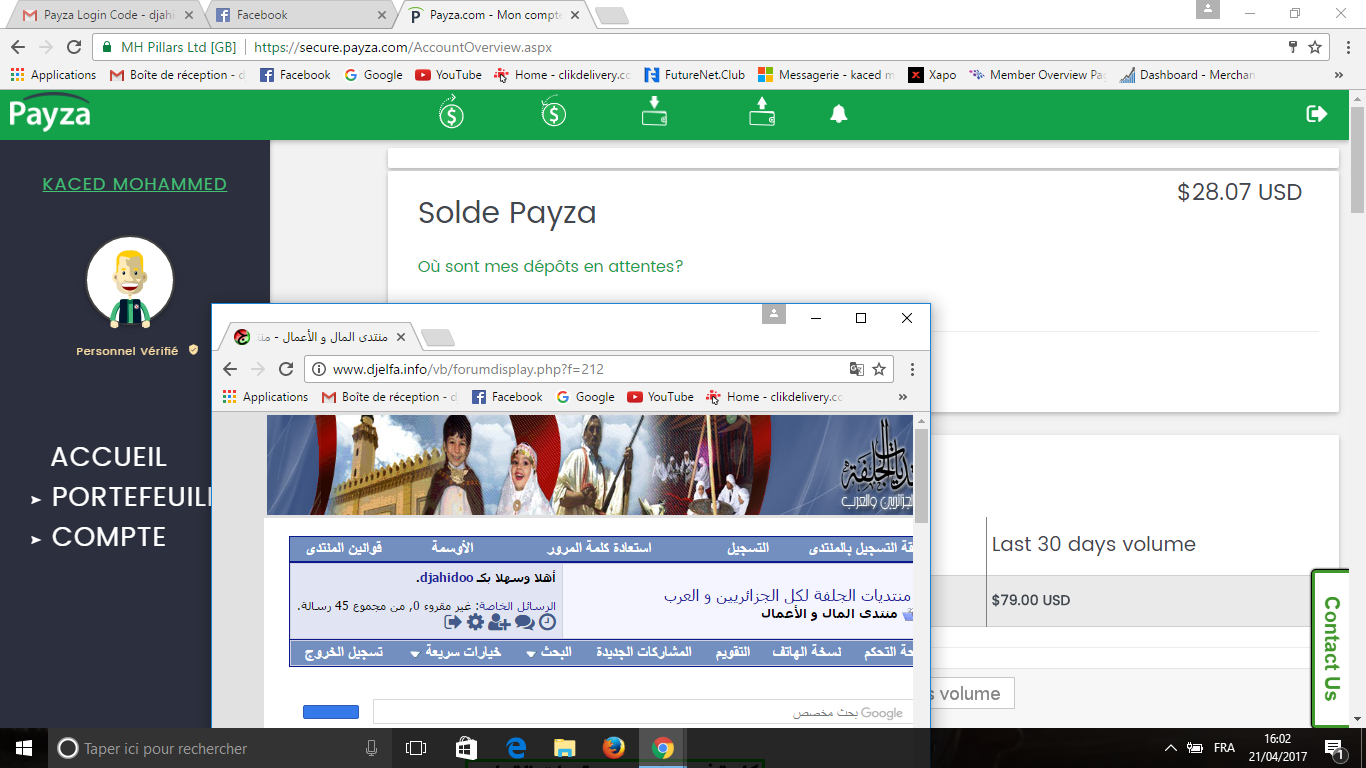
Task: Switch to Payza Login Code Gmail tab
Action: click(108, 15)
